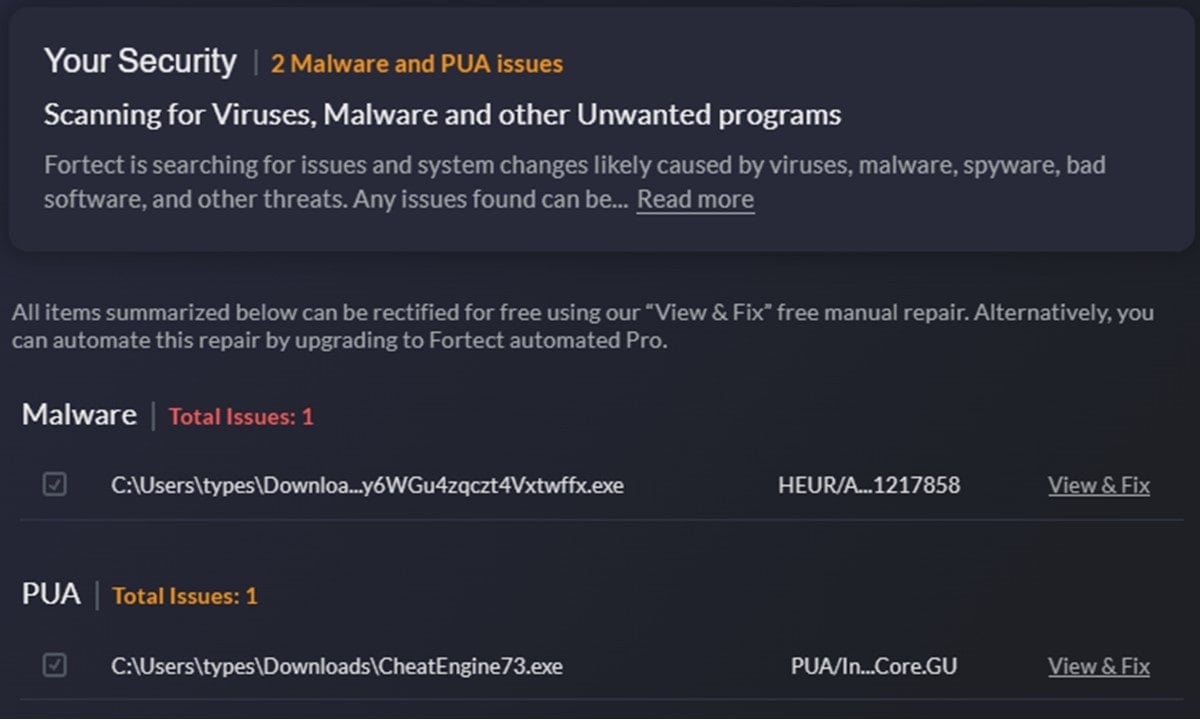
Task: Click the Malware section heading
Action: click(x=79, y=415)
